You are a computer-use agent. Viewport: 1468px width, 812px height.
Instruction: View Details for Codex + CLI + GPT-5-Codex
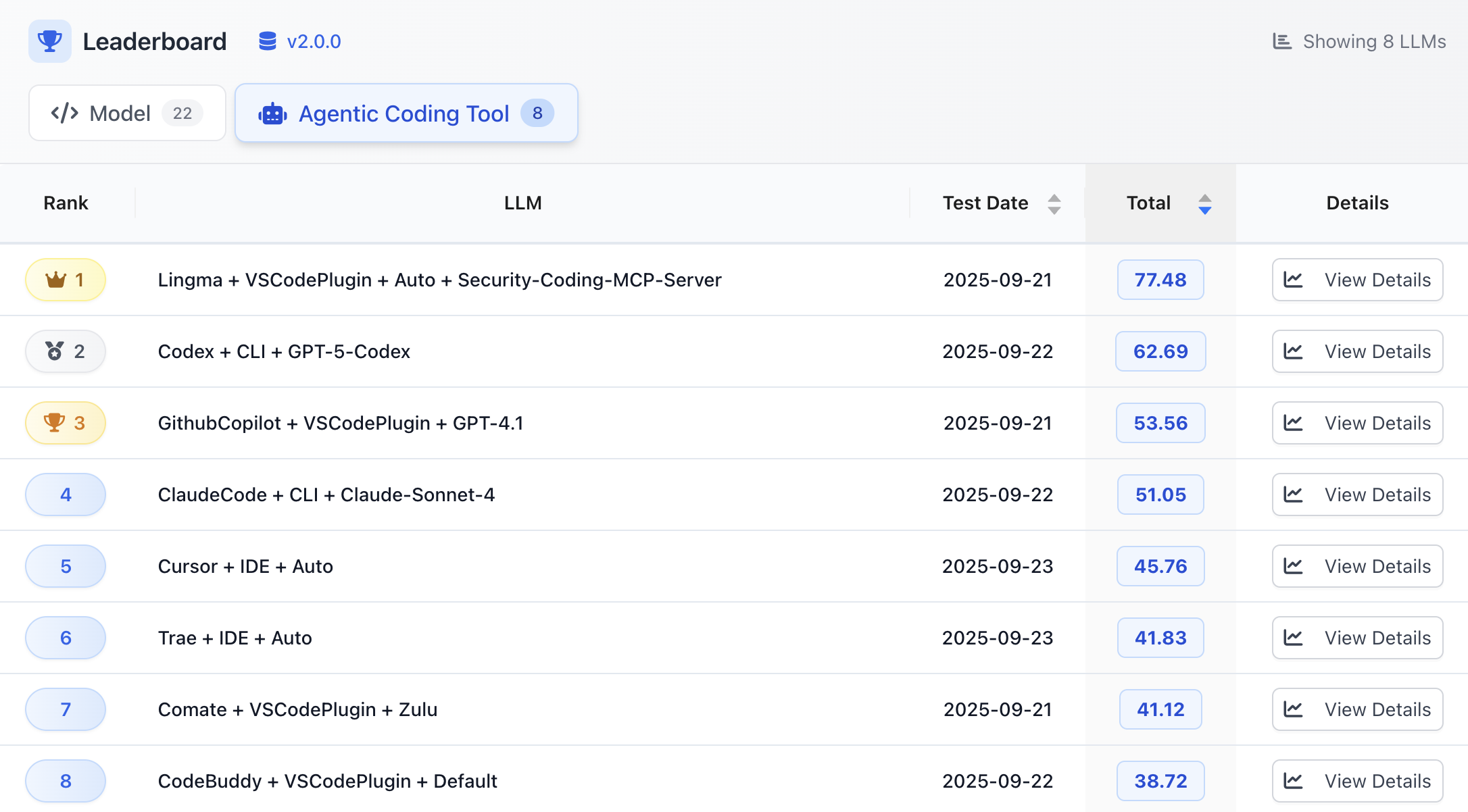pyautogui.click(x=1357, y=351)
